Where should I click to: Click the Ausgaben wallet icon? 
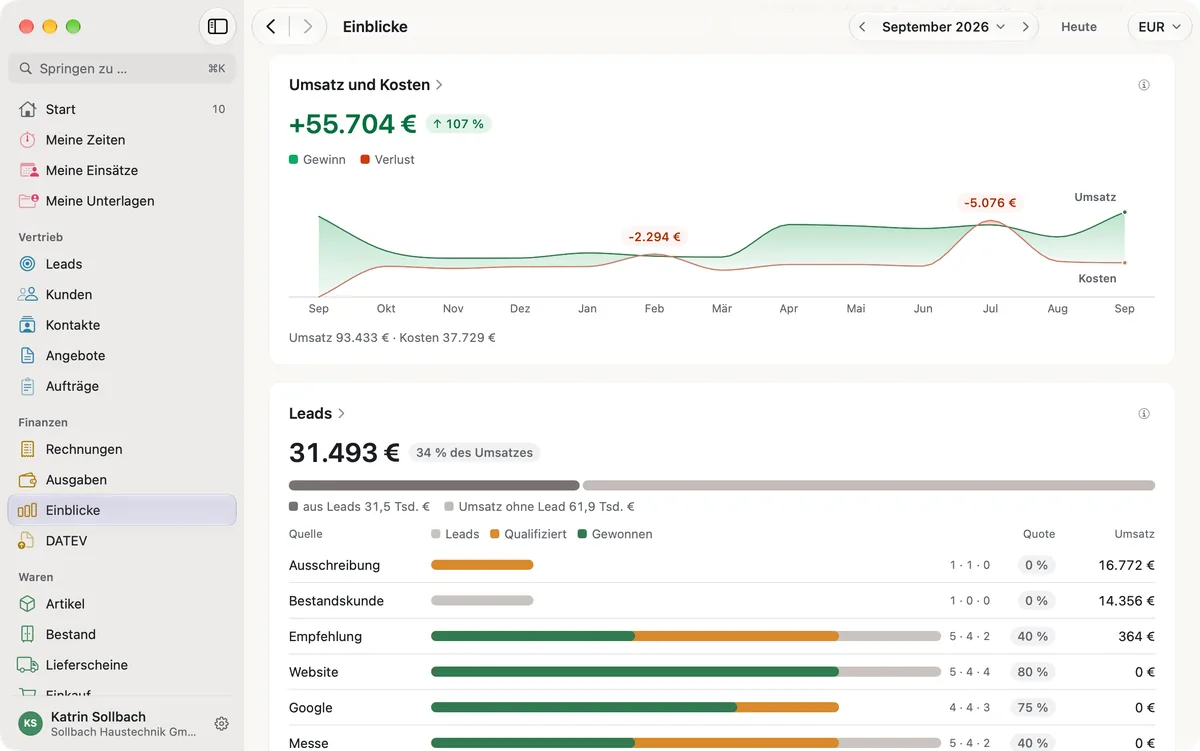click(28, 480)
